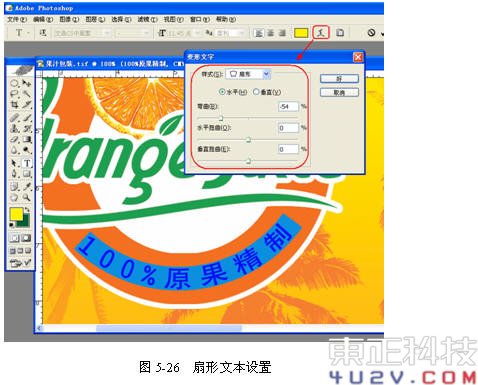Open the font size dropdown in options bar
This screenshot has height=385, width=478.
179,33
